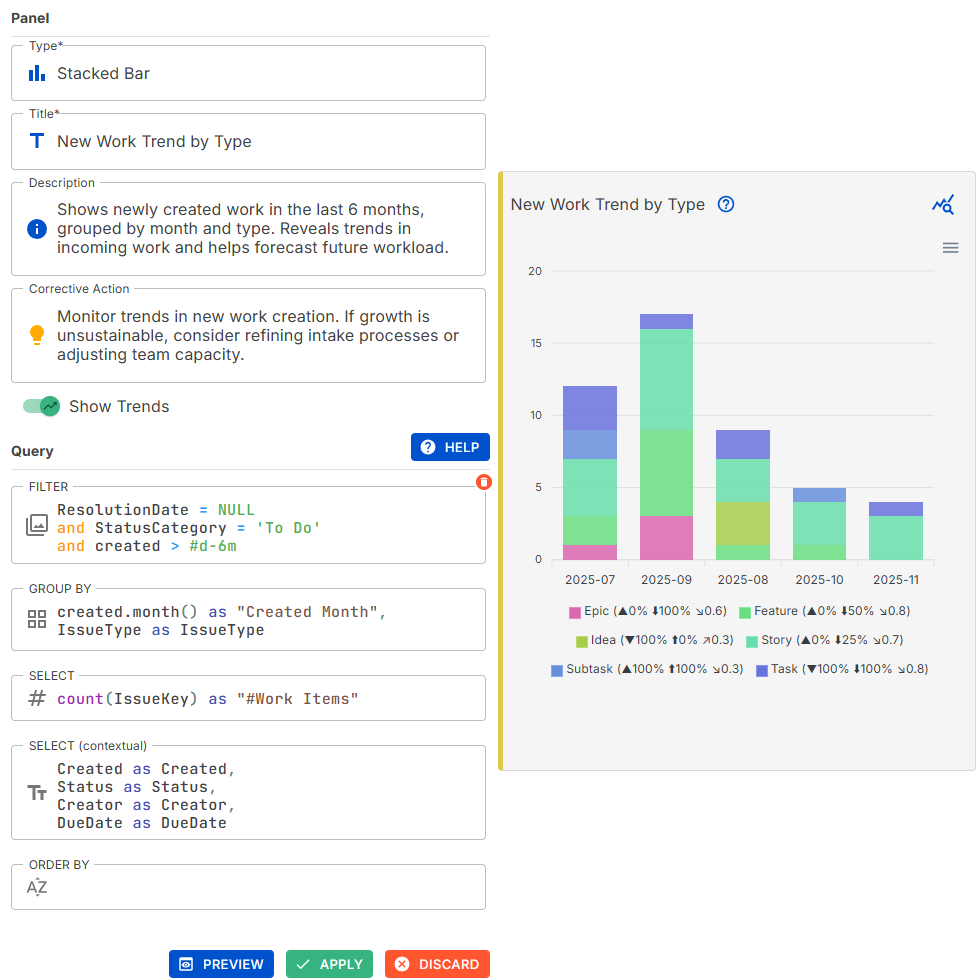Click the GROUP BY grid icon

click(37, 620)
